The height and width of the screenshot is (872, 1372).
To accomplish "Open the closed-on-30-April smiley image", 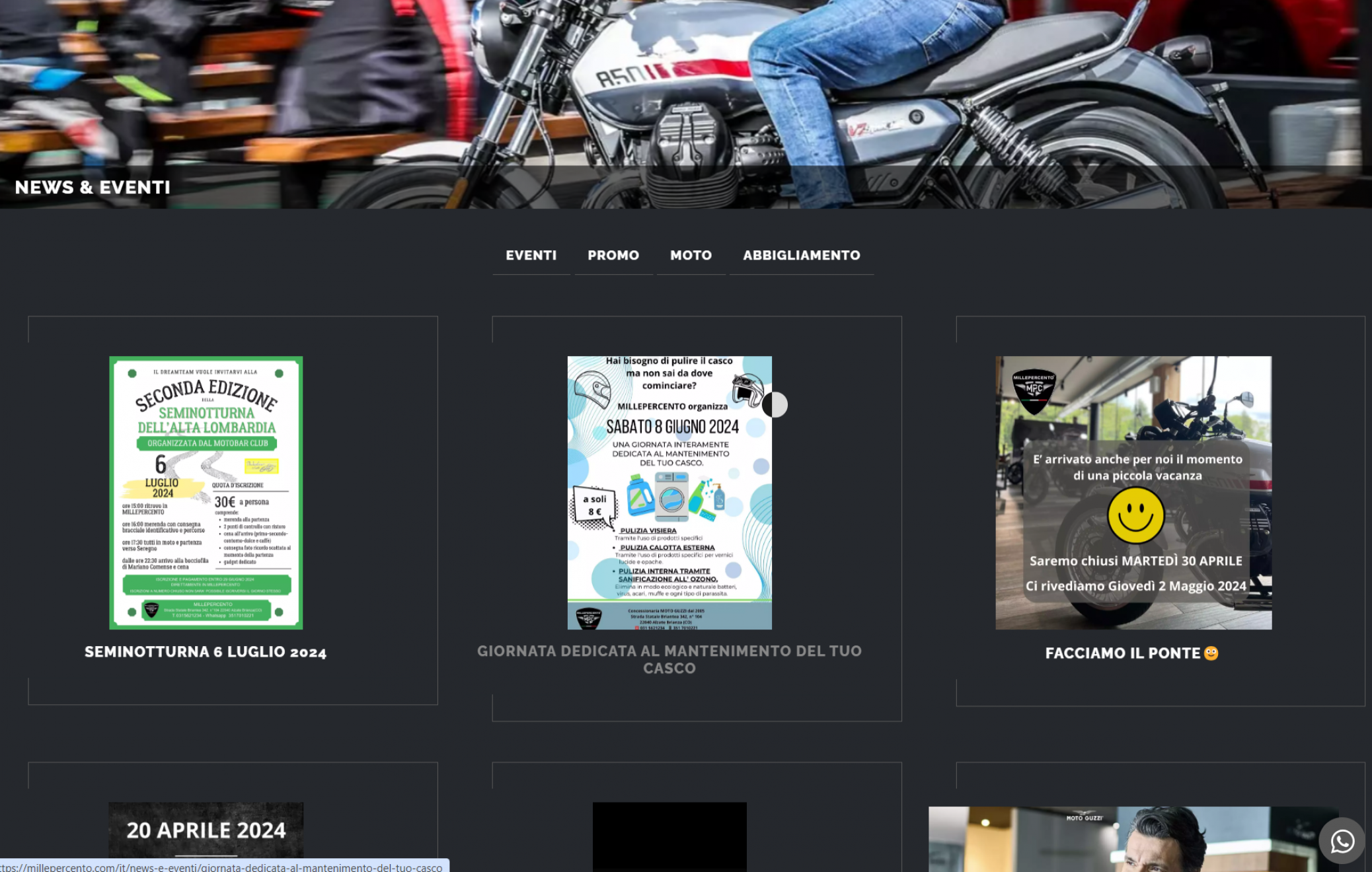I will (x=1133, y=493).
